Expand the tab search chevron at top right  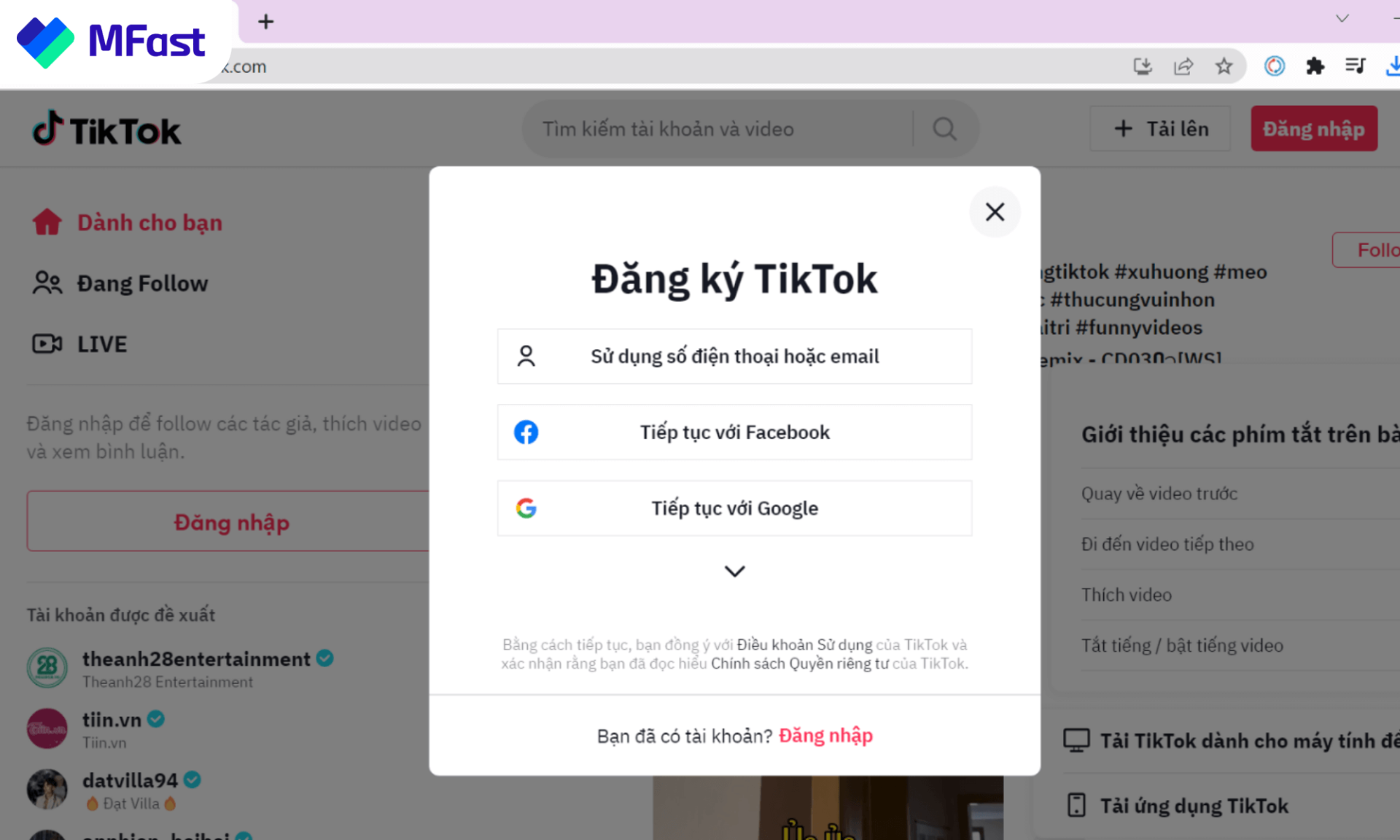[1342, 18]
